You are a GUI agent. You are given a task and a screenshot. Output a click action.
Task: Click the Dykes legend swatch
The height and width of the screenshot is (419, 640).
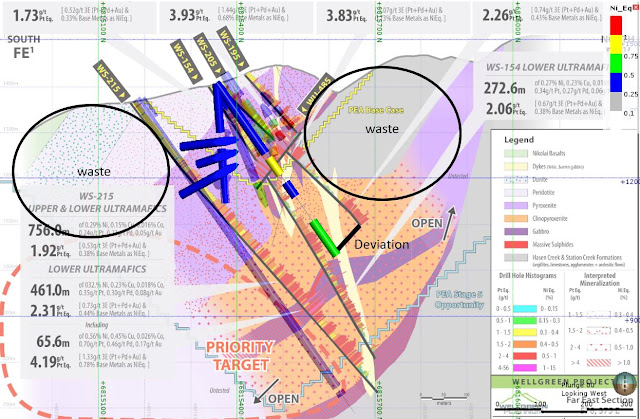[516, 166]
